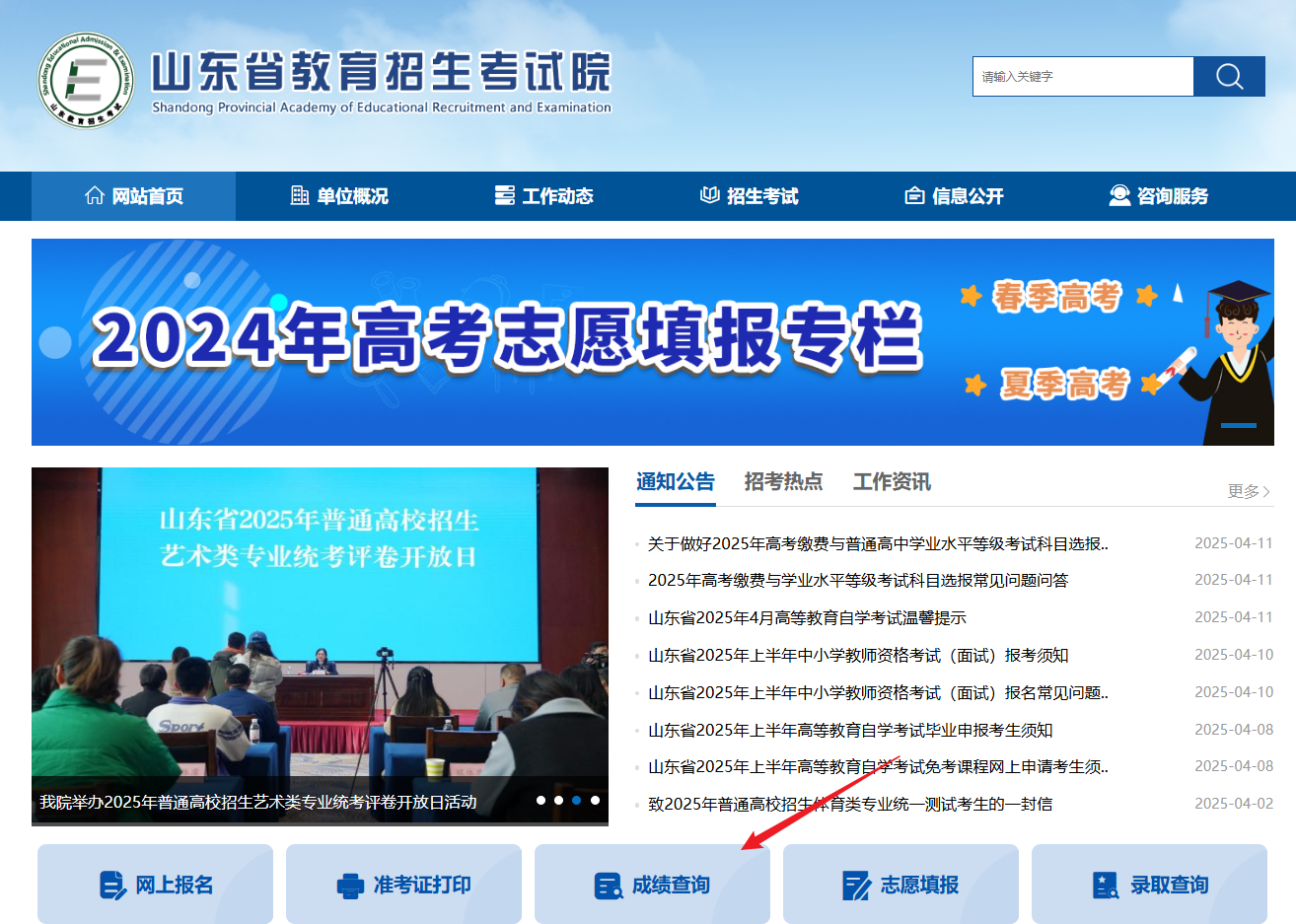Image resolution: width=1296 pixels, height=924 pixels.
Task: Select the third carousel dot
Action: click(x=576, y=802)
